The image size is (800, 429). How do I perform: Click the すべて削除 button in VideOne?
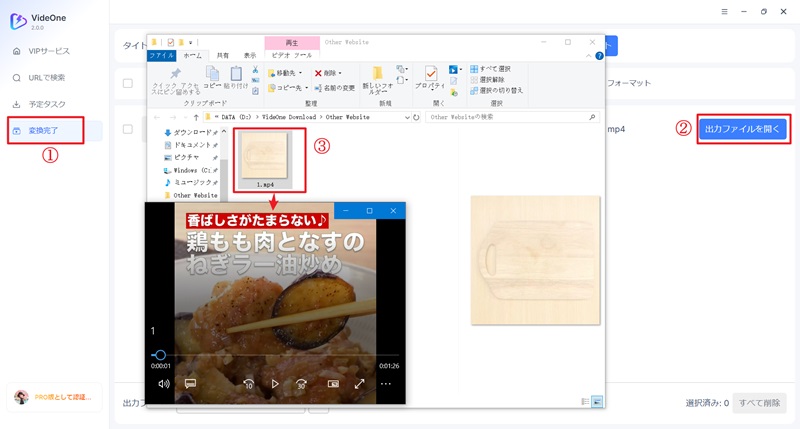click(759, 403)
